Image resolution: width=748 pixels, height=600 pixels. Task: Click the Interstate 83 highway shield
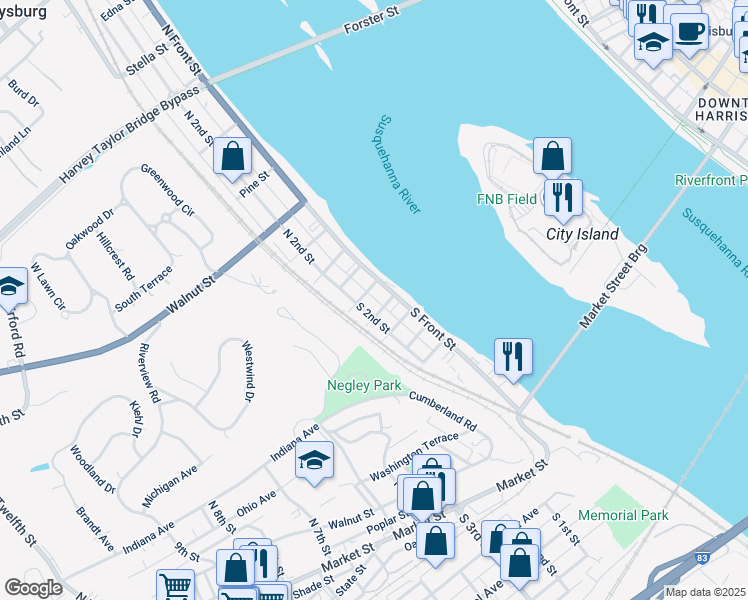(702, 558)
